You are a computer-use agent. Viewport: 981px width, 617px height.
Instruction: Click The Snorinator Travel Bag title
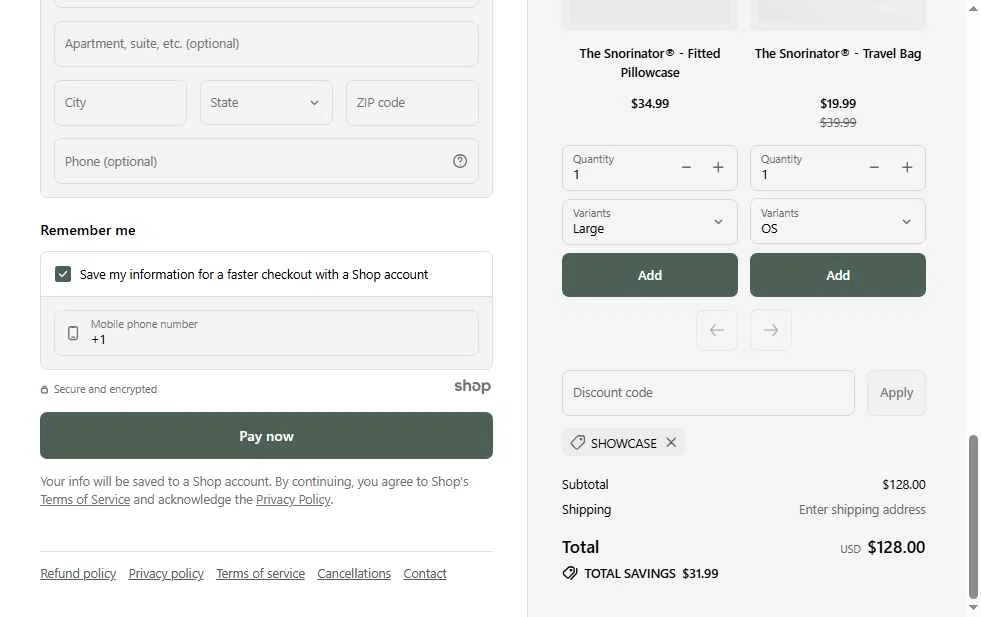pyautogui.click(x=838, y=54)
